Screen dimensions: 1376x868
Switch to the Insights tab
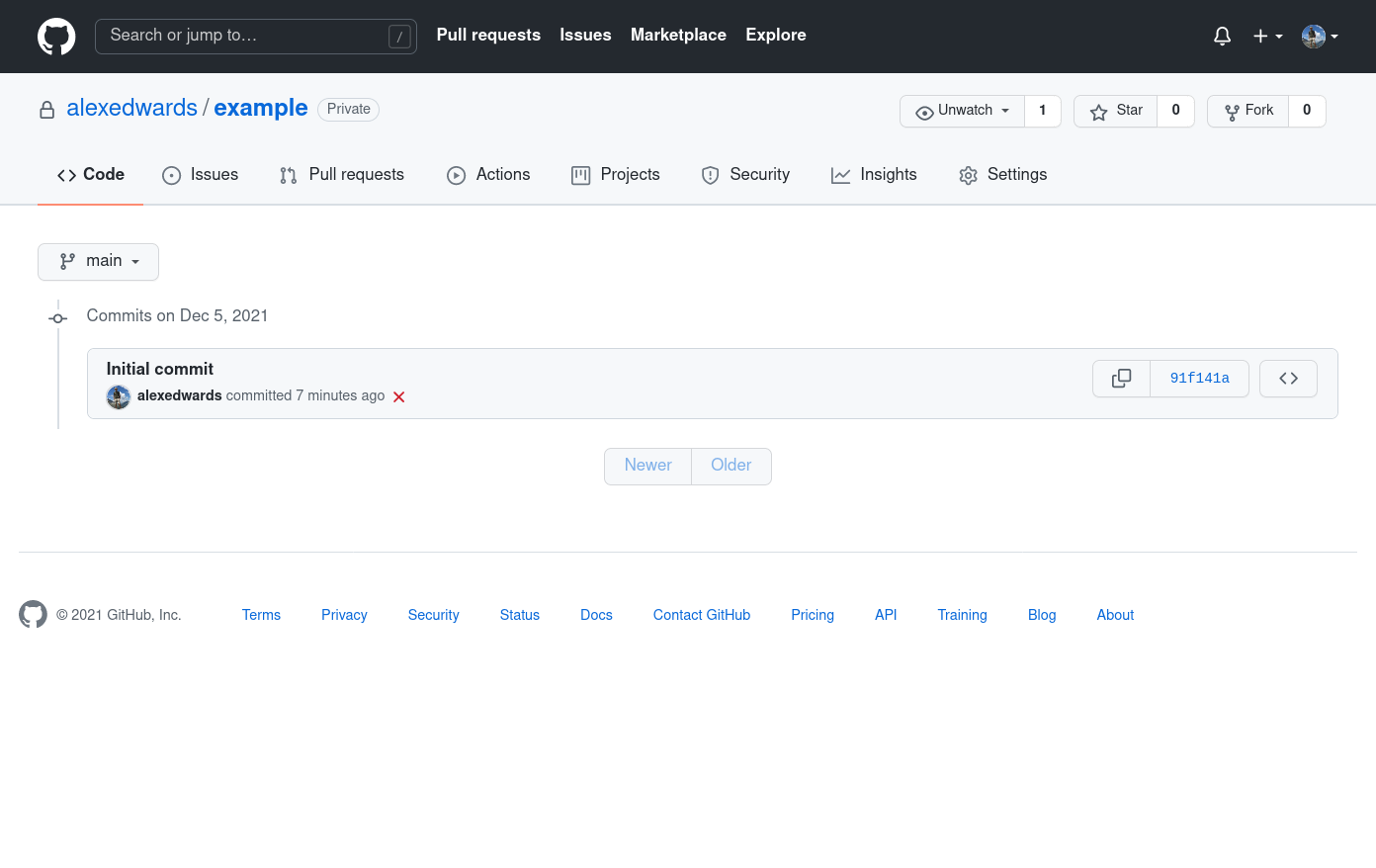(874, 175)
